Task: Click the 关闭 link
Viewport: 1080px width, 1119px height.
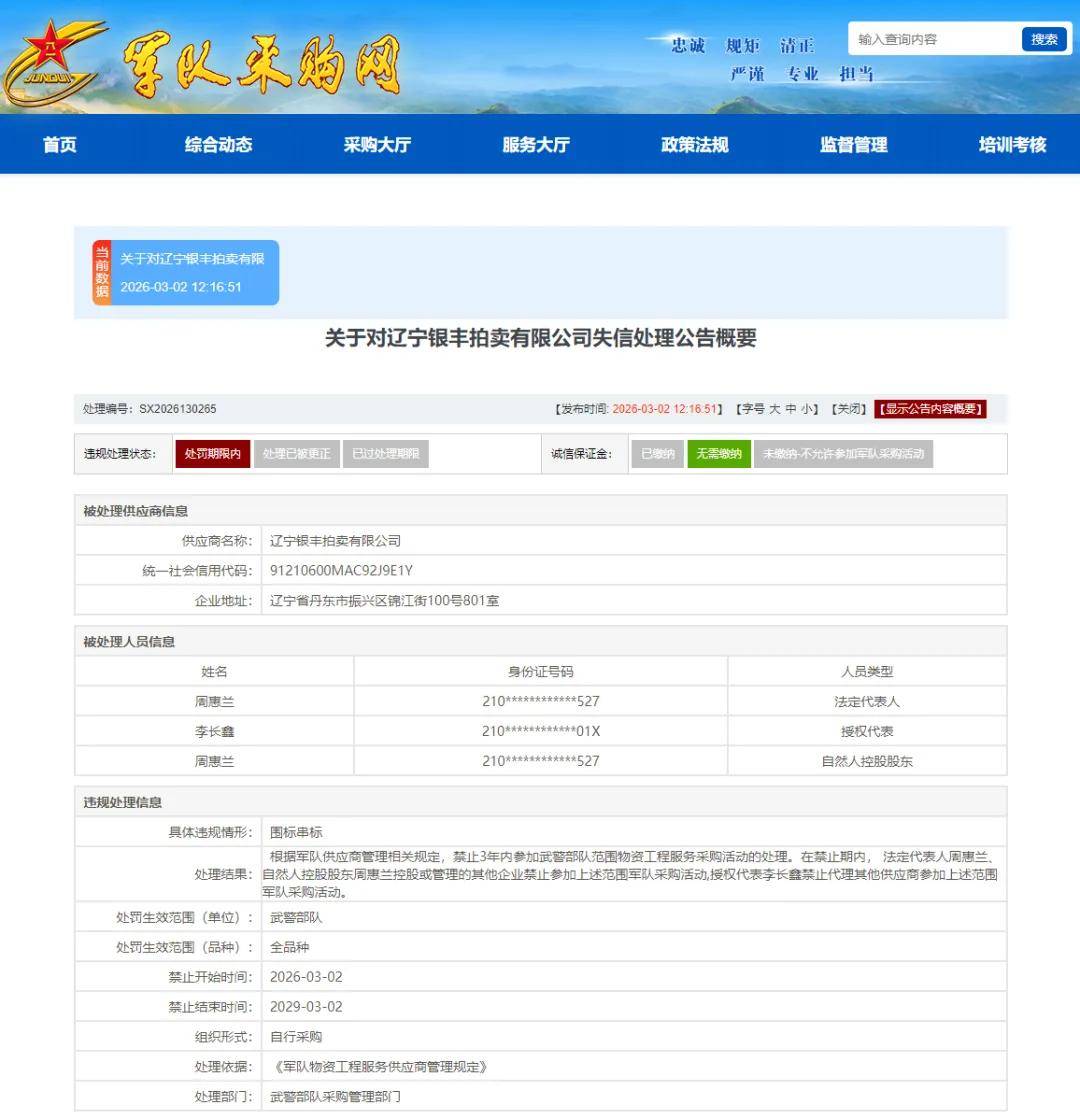Action: [x=848, y=409]
